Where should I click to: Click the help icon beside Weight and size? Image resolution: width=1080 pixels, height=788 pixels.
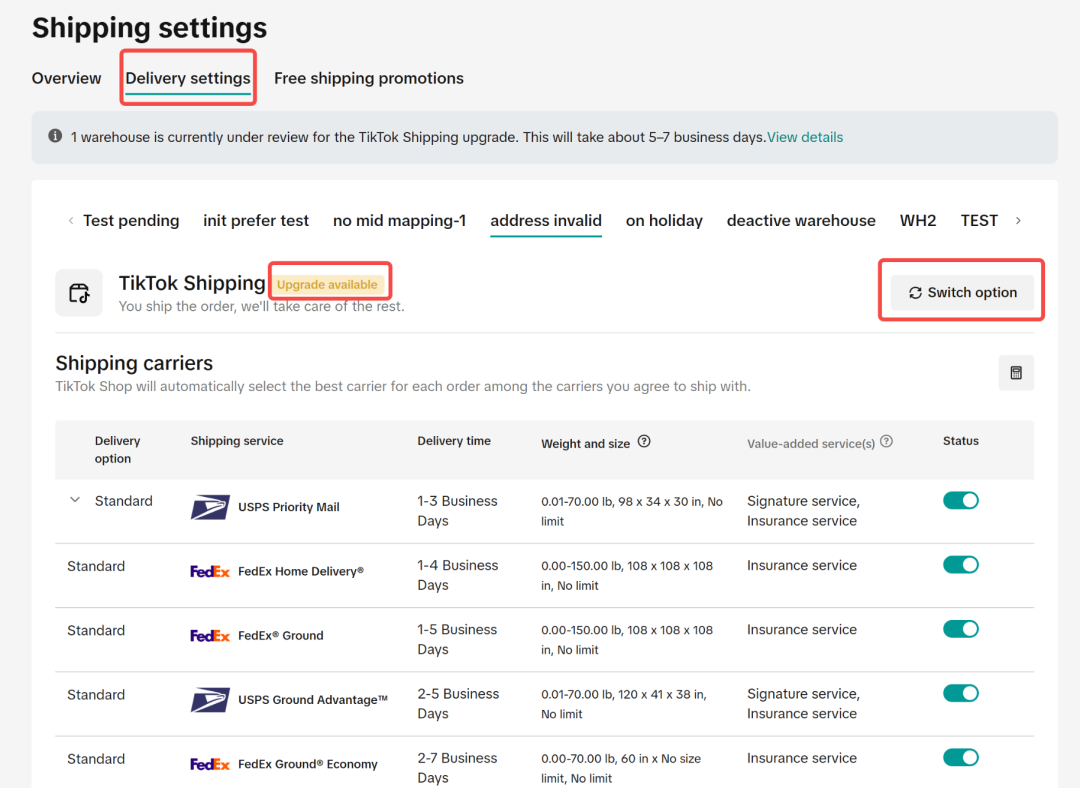(x=644, y=442)
